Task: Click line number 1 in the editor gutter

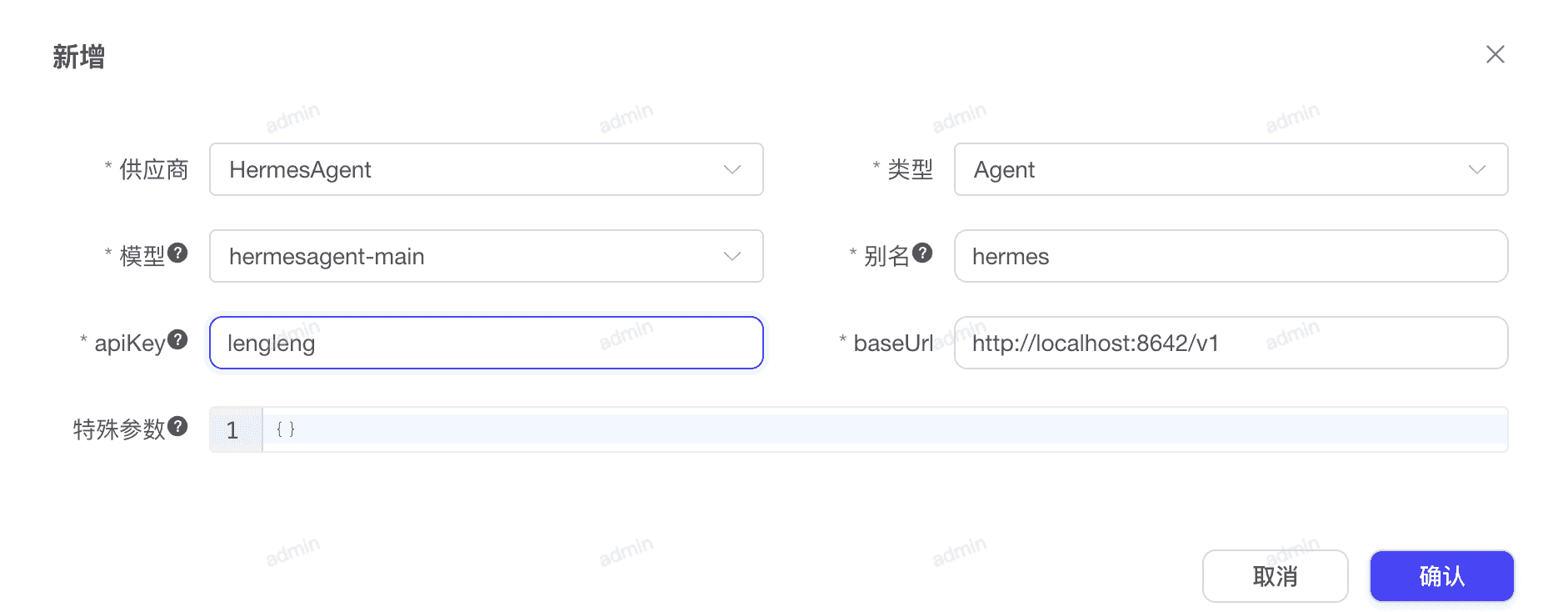Action: (x=234, y=429)
